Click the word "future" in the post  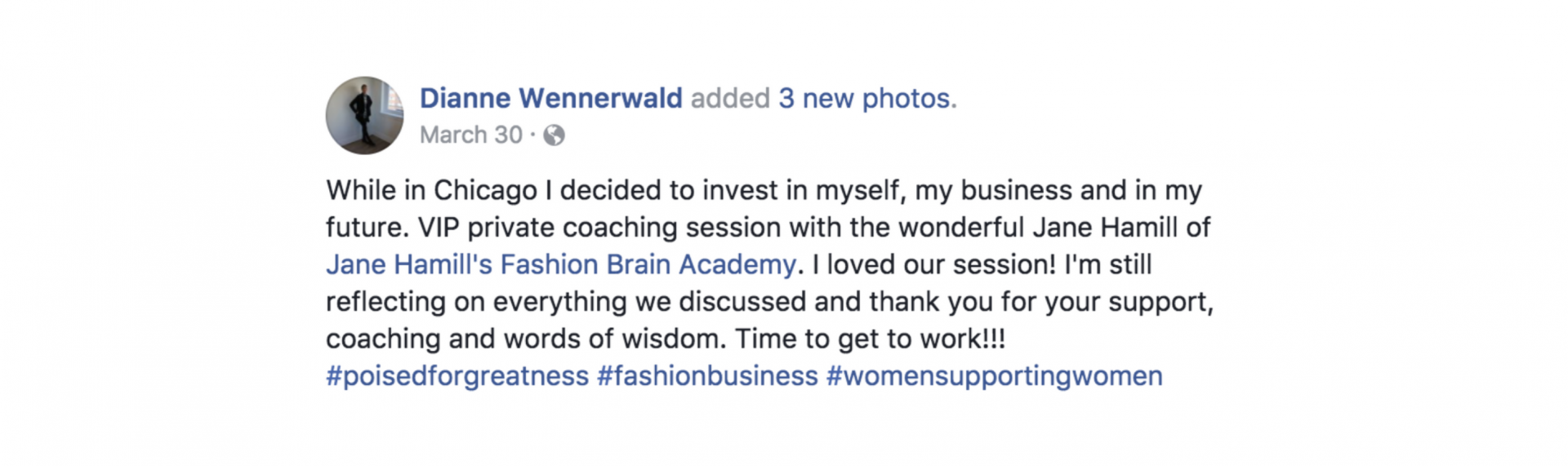pyautogui.click(x=366, y=228)
